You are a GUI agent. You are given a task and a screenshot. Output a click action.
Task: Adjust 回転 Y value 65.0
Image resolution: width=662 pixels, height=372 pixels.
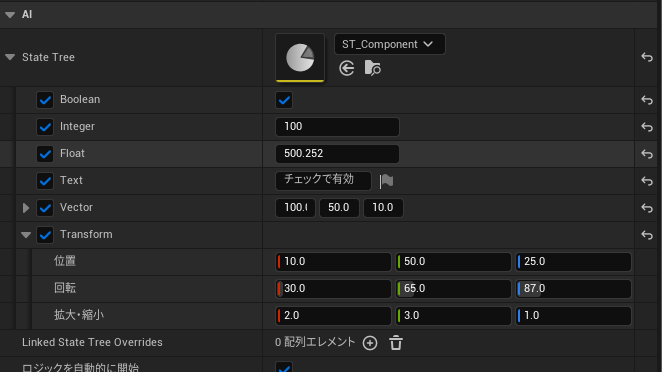click(453, 289)
